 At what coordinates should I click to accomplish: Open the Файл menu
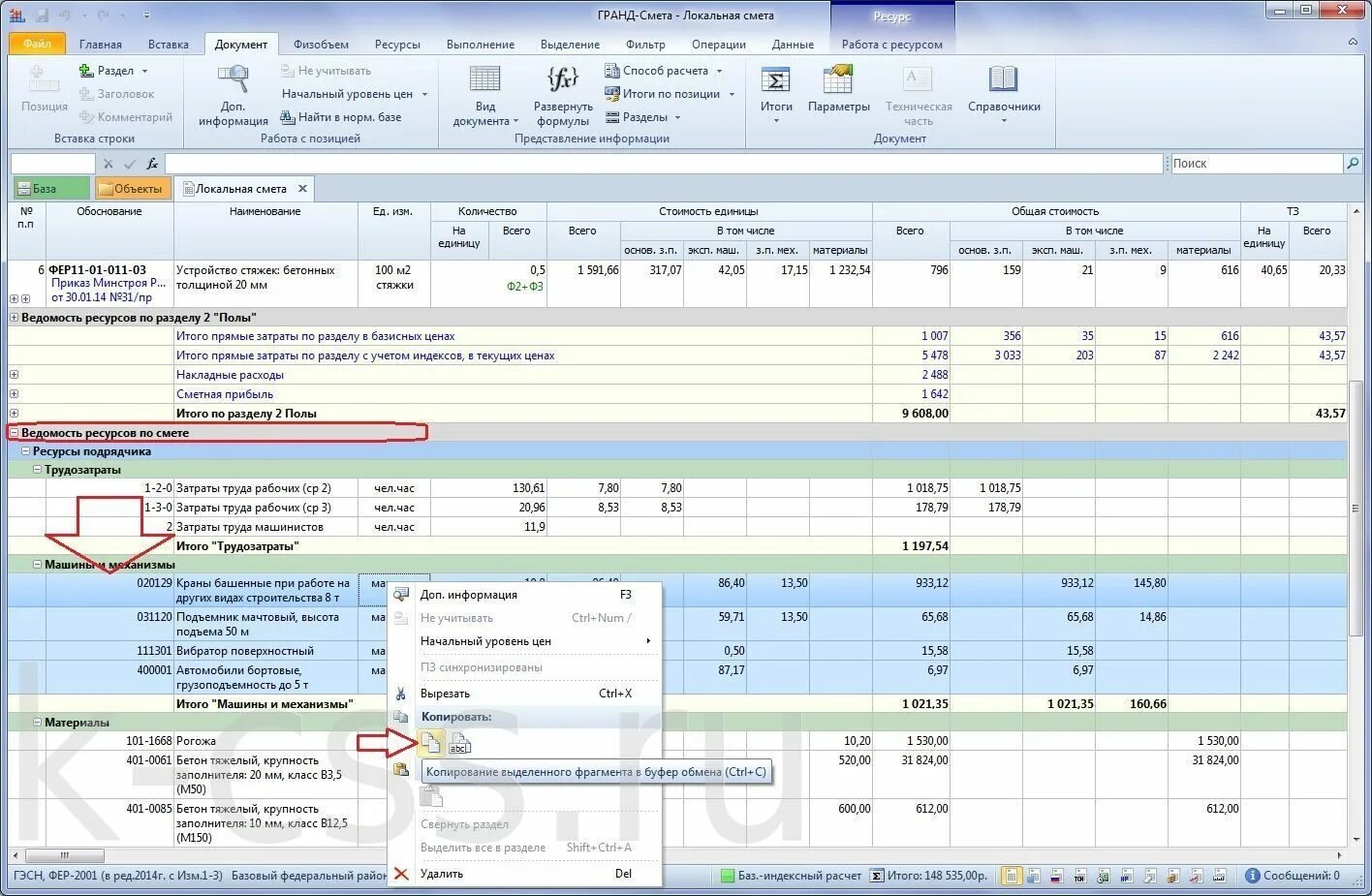[37, 44]
